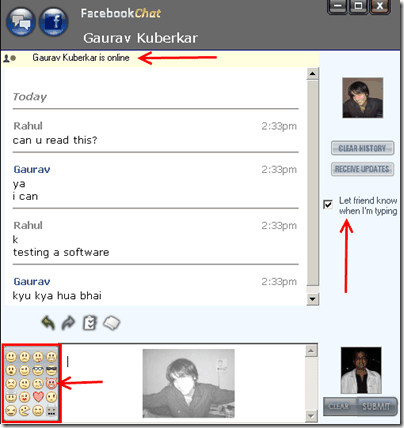Insert the gasping open-mouth emoticon
Screen dimensions: 404x428
tap(11, 370)
